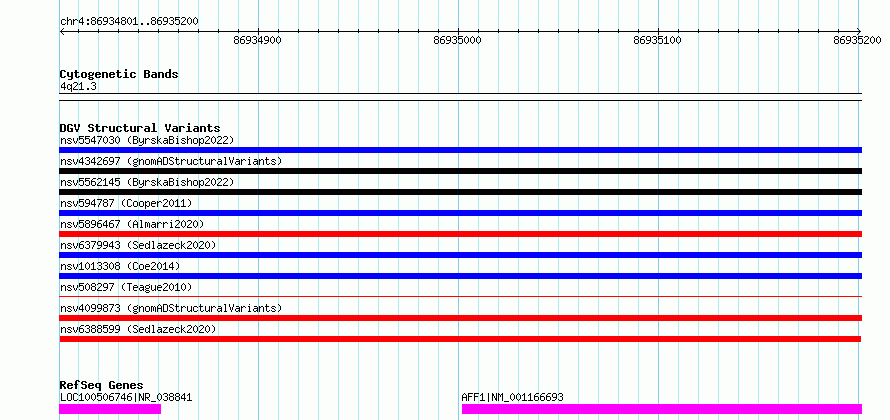Select the blue bar under nsv6379943
The width and height of the screenshot is (890, 420).
[x=460, y=255]
